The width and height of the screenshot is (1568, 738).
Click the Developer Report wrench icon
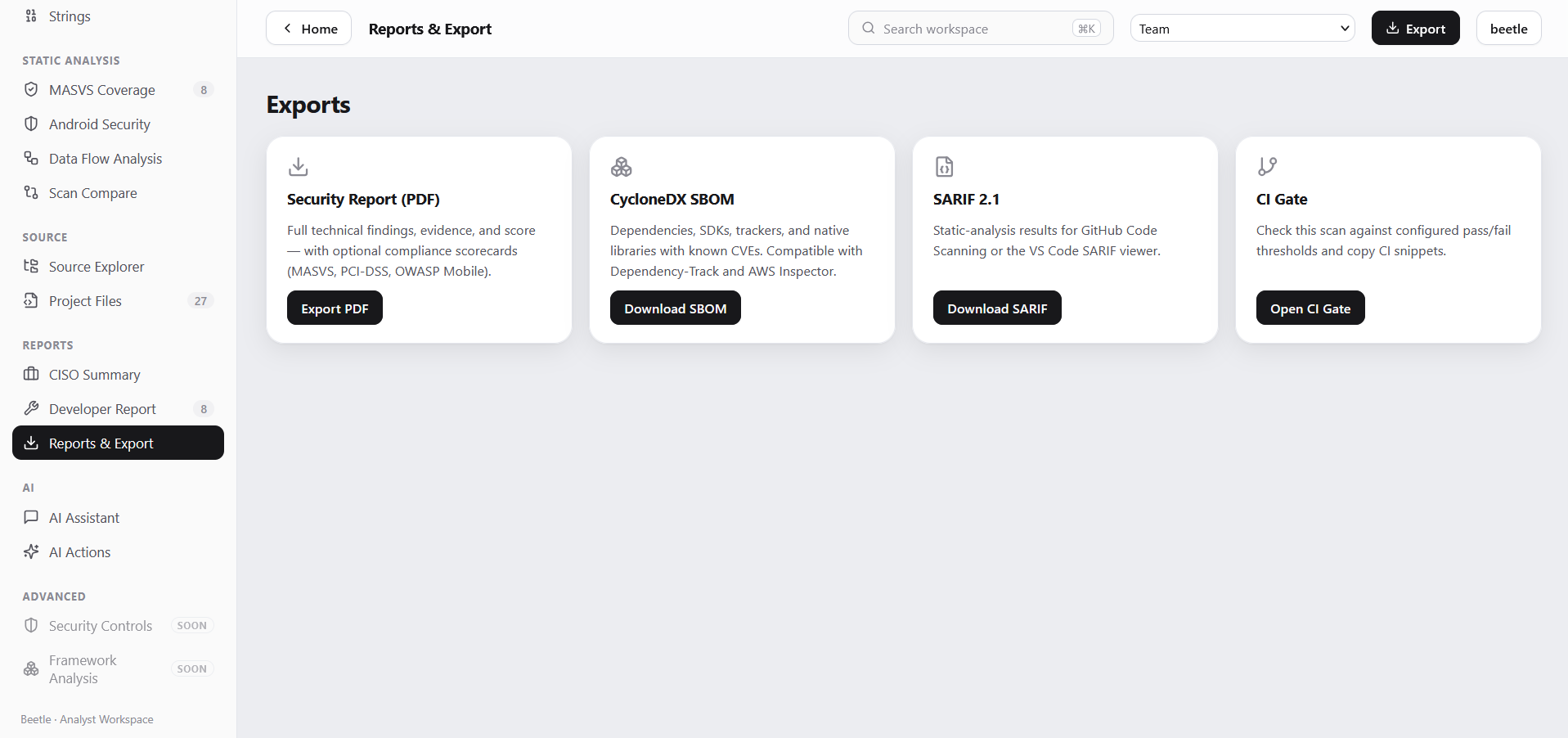(x=31, y=408)
